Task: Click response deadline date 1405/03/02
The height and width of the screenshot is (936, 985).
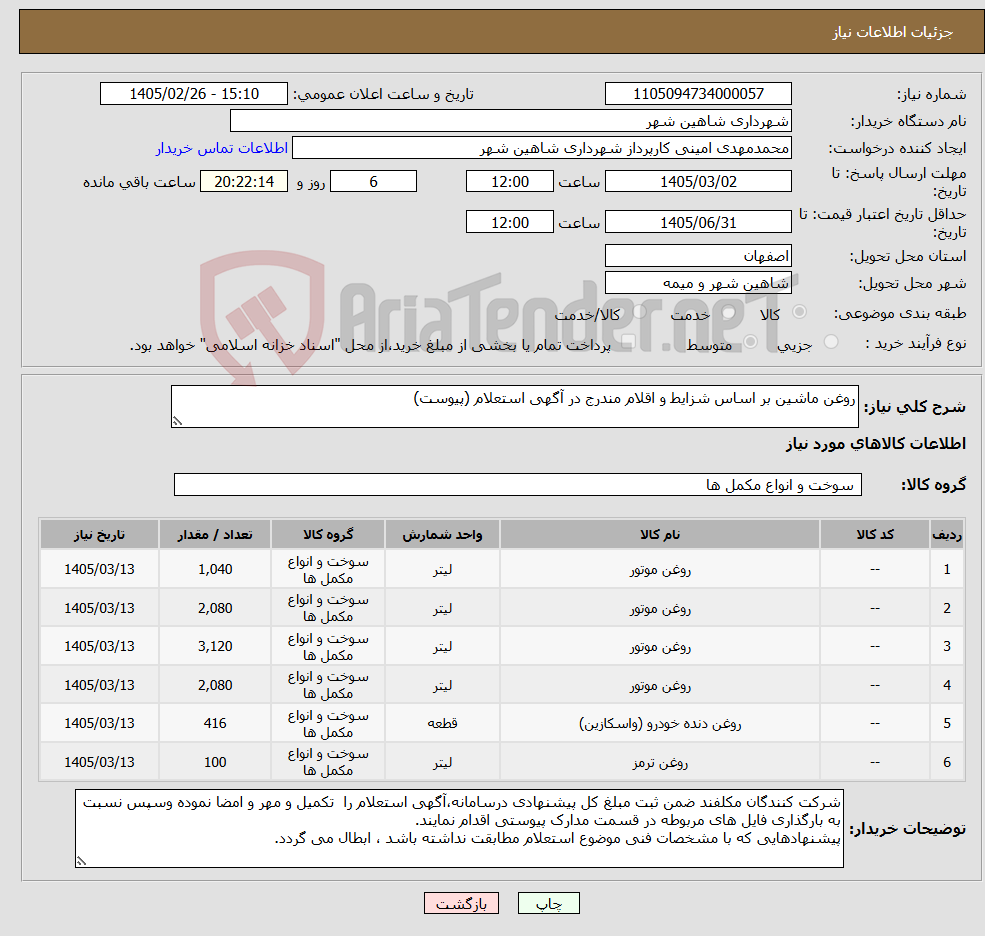Action: (x=698, y=182)
